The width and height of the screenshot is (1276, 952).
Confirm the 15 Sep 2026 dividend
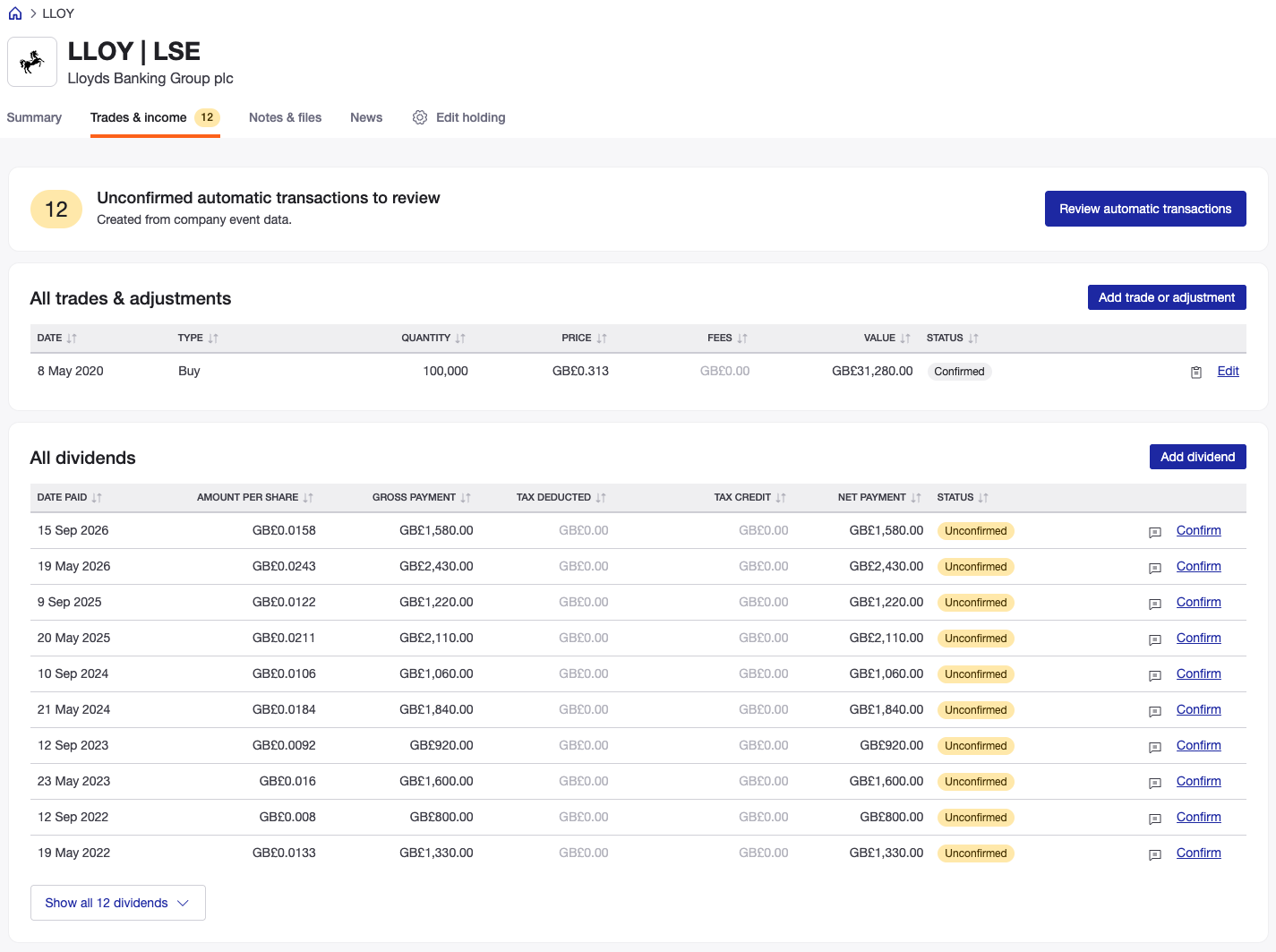[1199, 530]
